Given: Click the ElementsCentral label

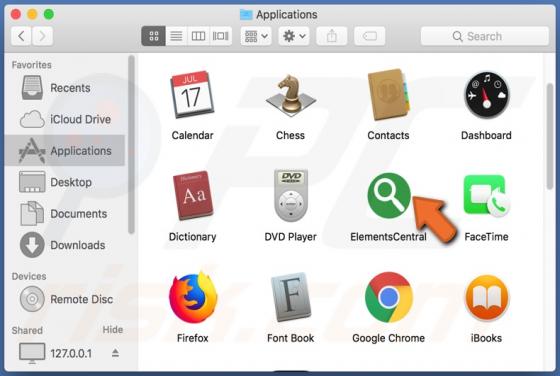Looking at the screenshot, I should pyautogui.click(x=389, y=237).
